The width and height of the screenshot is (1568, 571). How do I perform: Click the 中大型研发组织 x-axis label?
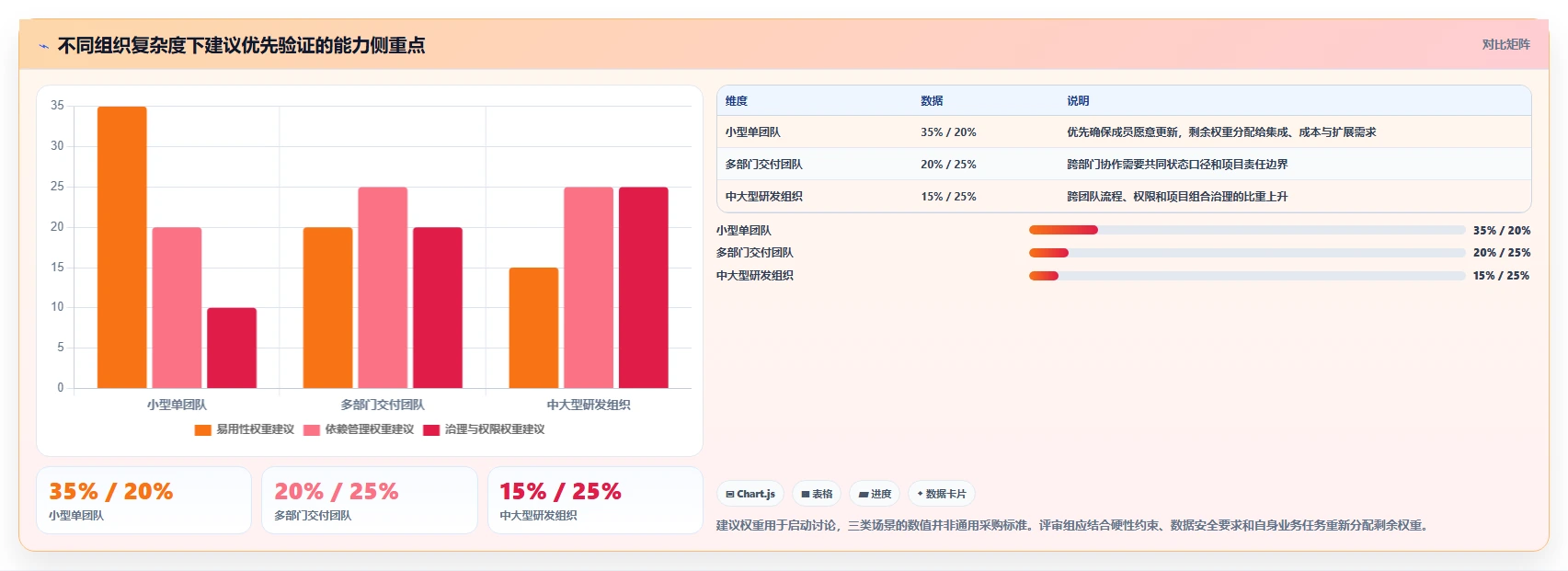(x=589, y=405)
